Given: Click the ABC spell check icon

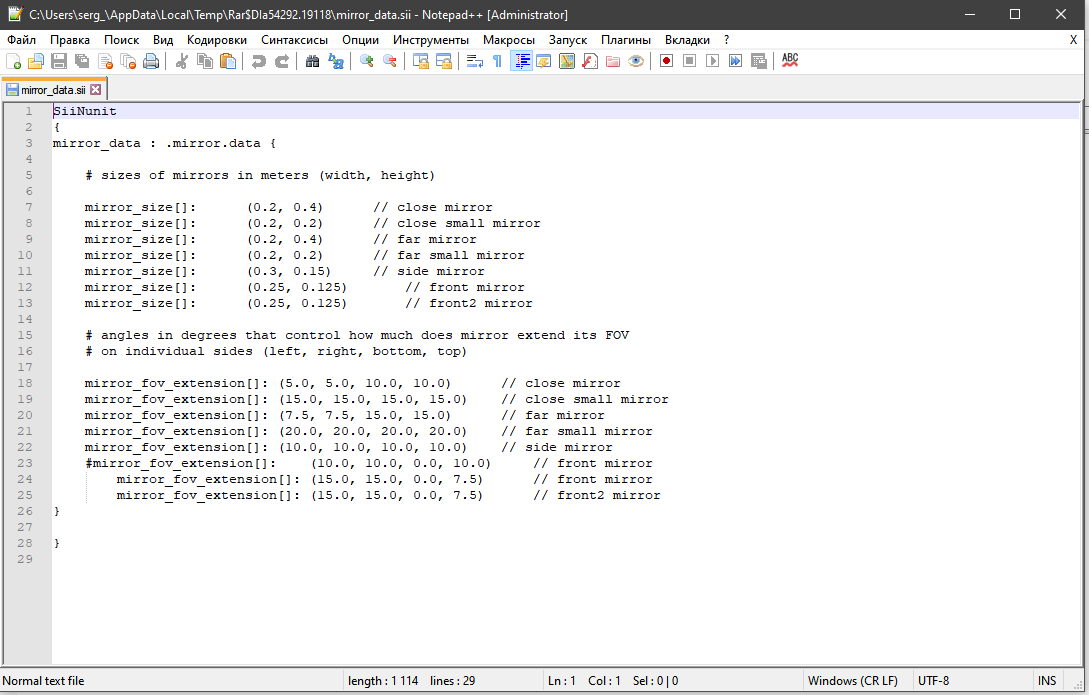Looking at the screenshot, I should click(x=790, y=61).
